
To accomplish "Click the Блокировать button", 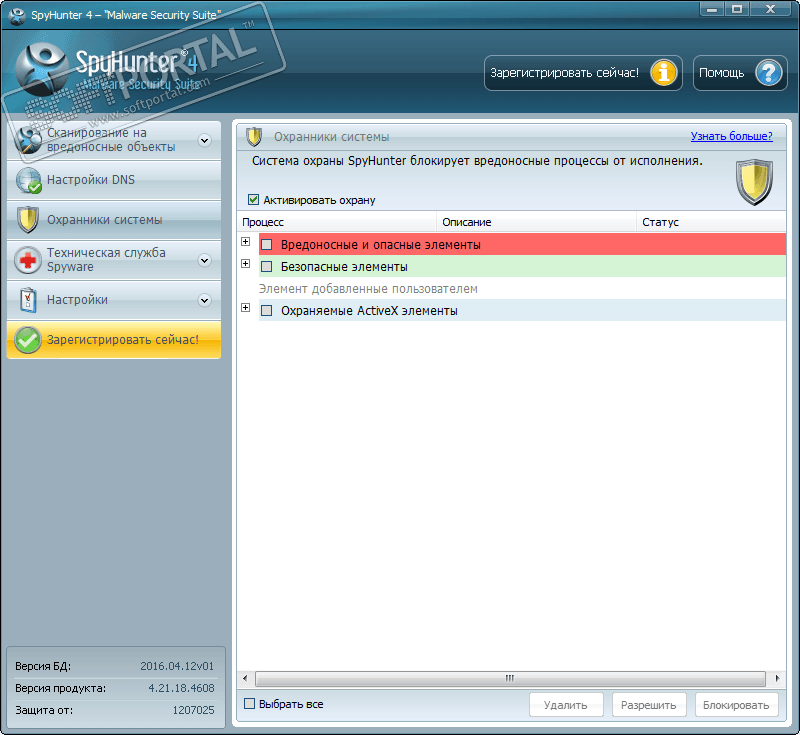I will [x=736, y=705].
